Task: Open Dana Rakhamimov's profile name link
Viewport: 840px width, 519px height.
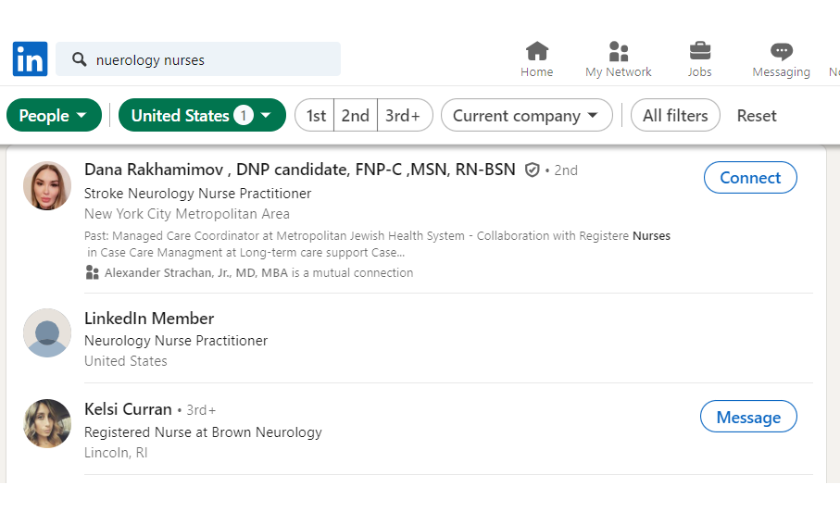Action: coord(299,170)
